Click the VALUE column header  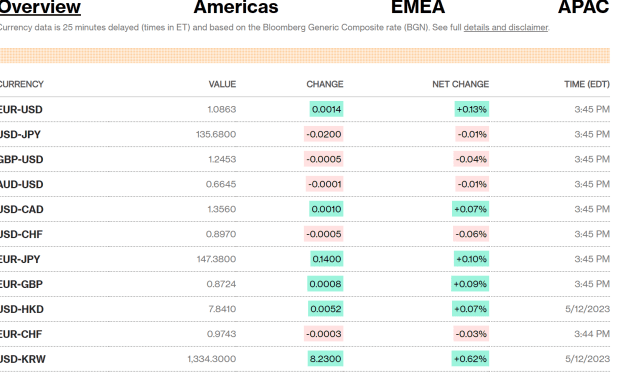click(x=222, y=84)
